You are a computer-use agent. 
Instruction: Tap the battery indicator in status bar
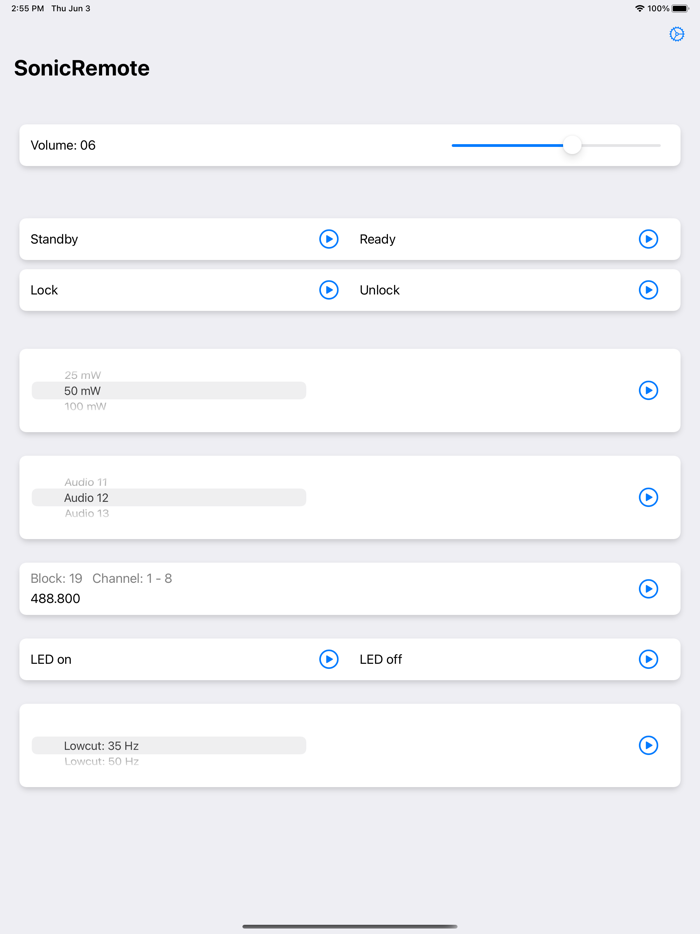(x=680, y=8)
